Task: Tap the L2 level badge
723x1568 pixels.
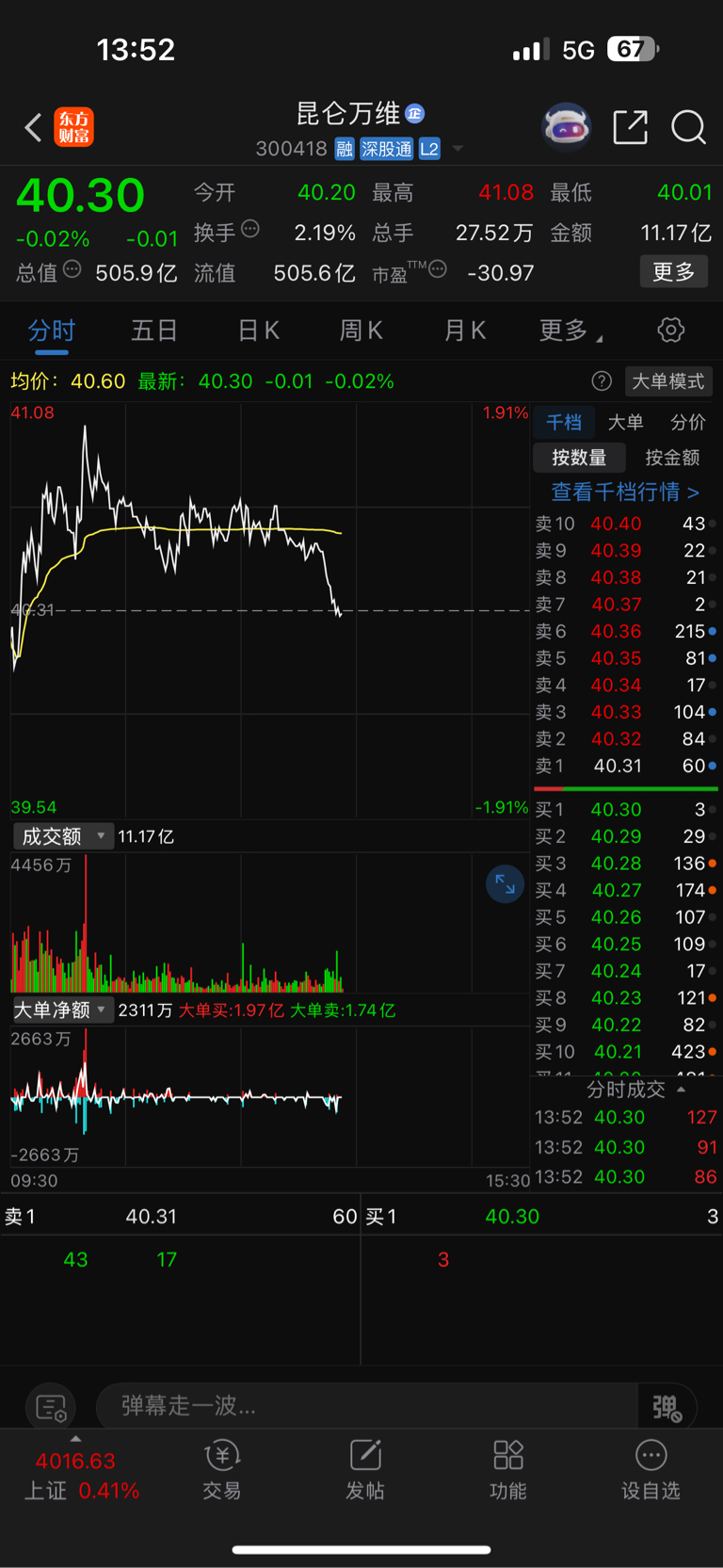Action: [x=429, y=149]
